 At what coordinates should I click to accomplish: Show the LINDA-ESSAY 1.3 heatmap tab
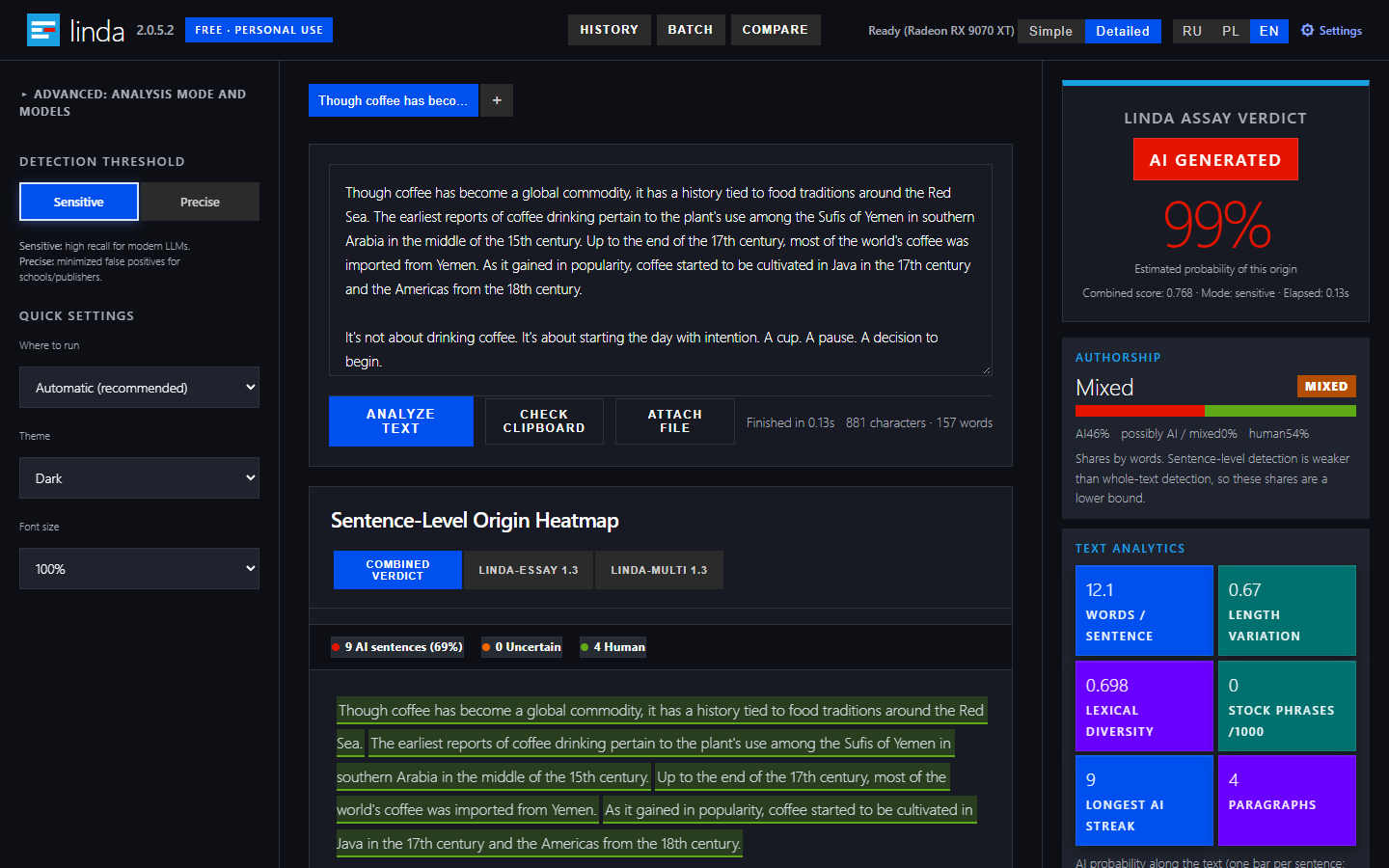pyautogui.click(x=529, y=570)
